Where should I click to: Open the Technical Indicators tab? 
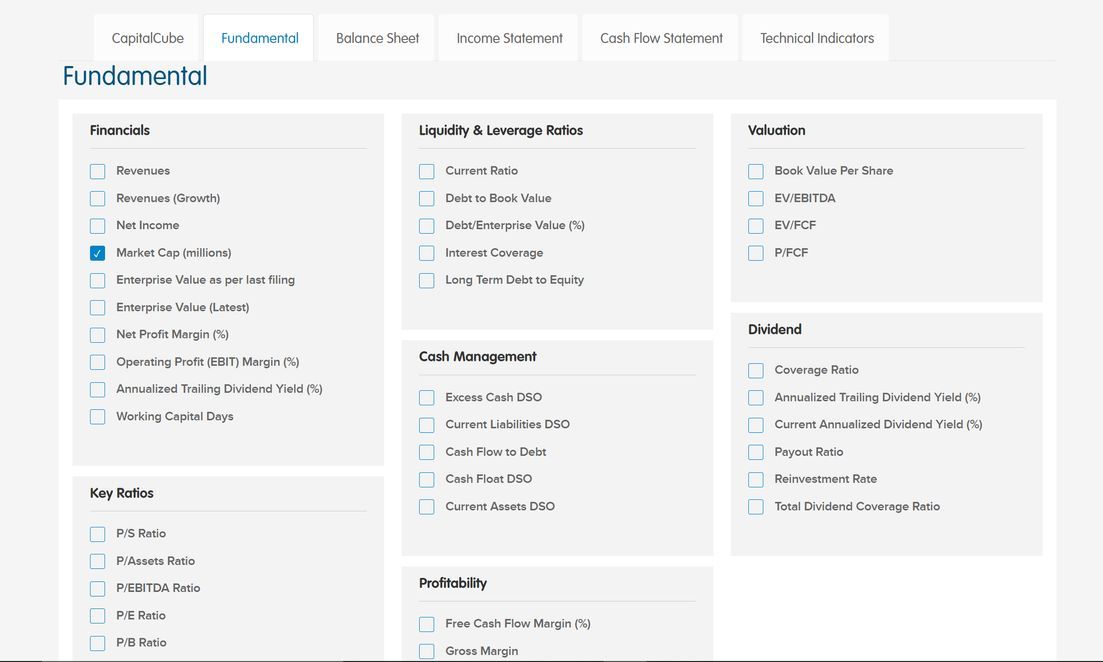[816, 38]
